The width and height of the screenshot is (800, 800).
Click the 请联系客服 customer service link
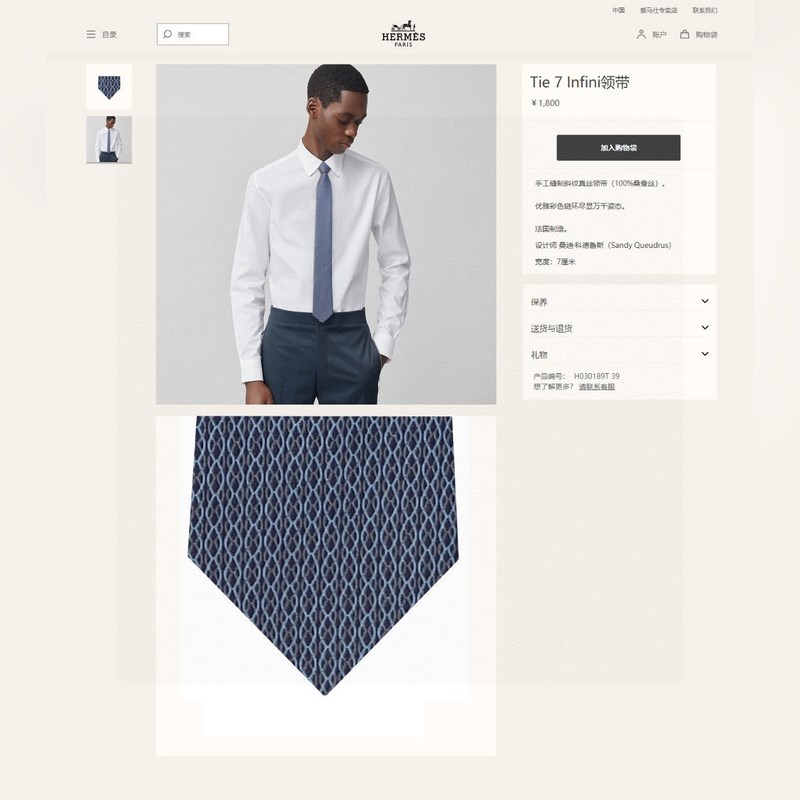click(x=596, y=387)
